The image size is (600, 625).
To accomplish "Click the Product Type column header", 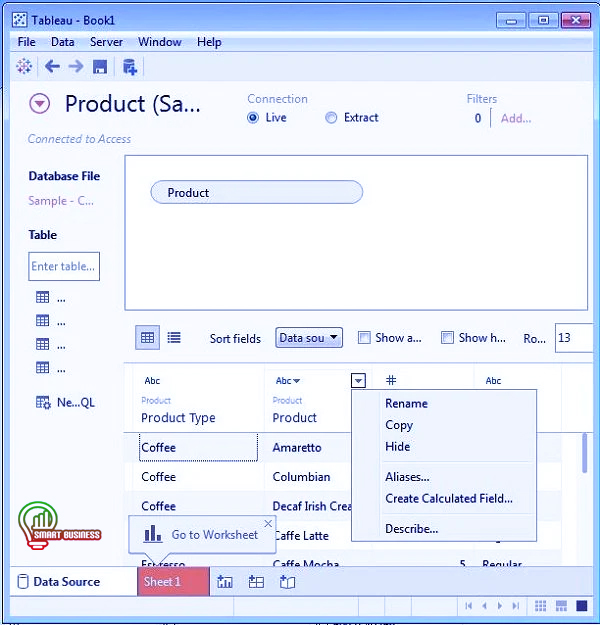I will (x=178, y=417).
